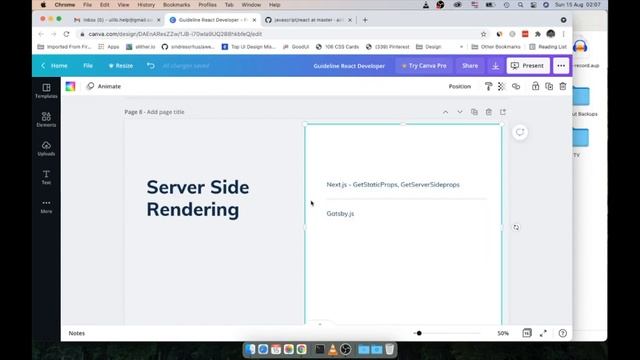The width and height of the screenshot is (640, 360).
Task: Select the Gatsby.js text line
Action: point(340,213)
